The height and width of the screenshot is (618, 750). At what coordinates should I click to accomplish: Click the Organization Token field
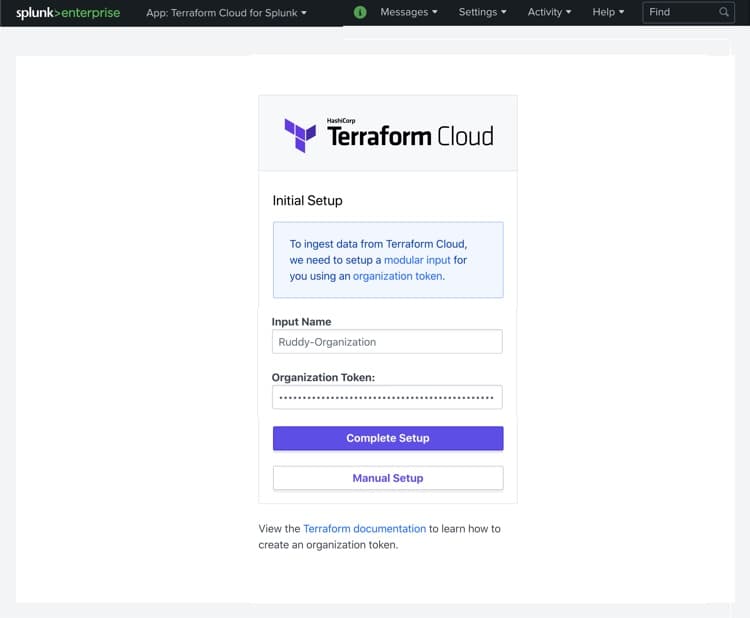pyautogui.click(x=387, y=397)
